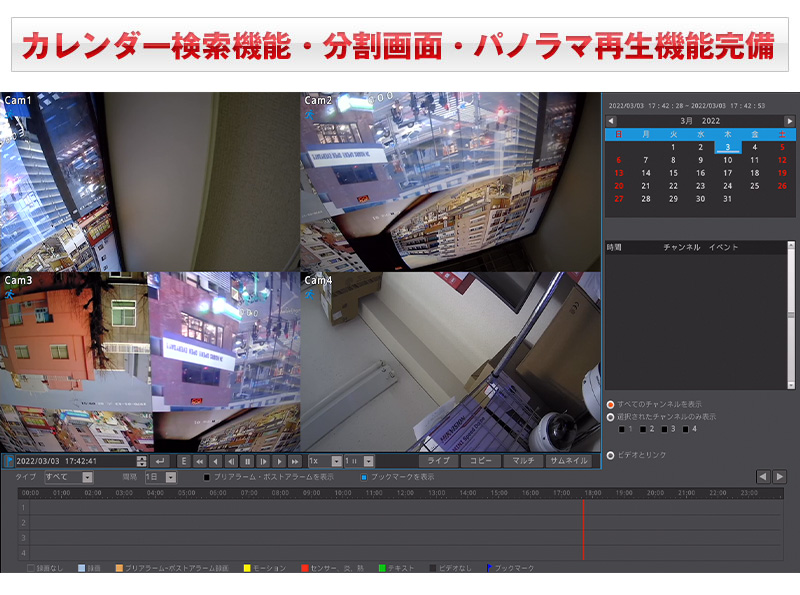Go to next month in calendar
The image size is (800, 595).
pyautogui.click(x=789, y=121)
